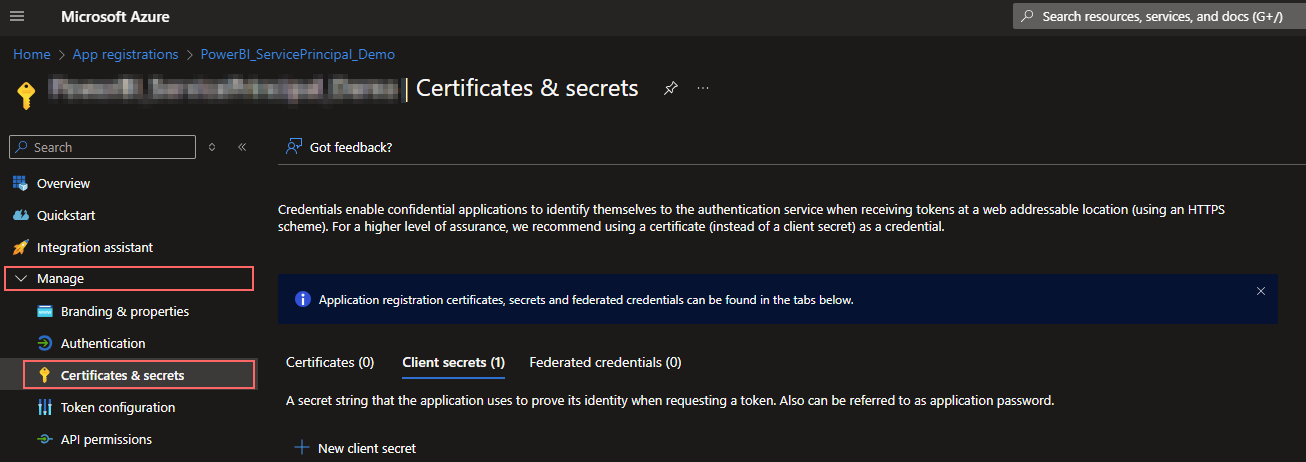Screen dimensions: 1306x462
Task: Open Authentication in sidebar
Action: coord(103,343)
